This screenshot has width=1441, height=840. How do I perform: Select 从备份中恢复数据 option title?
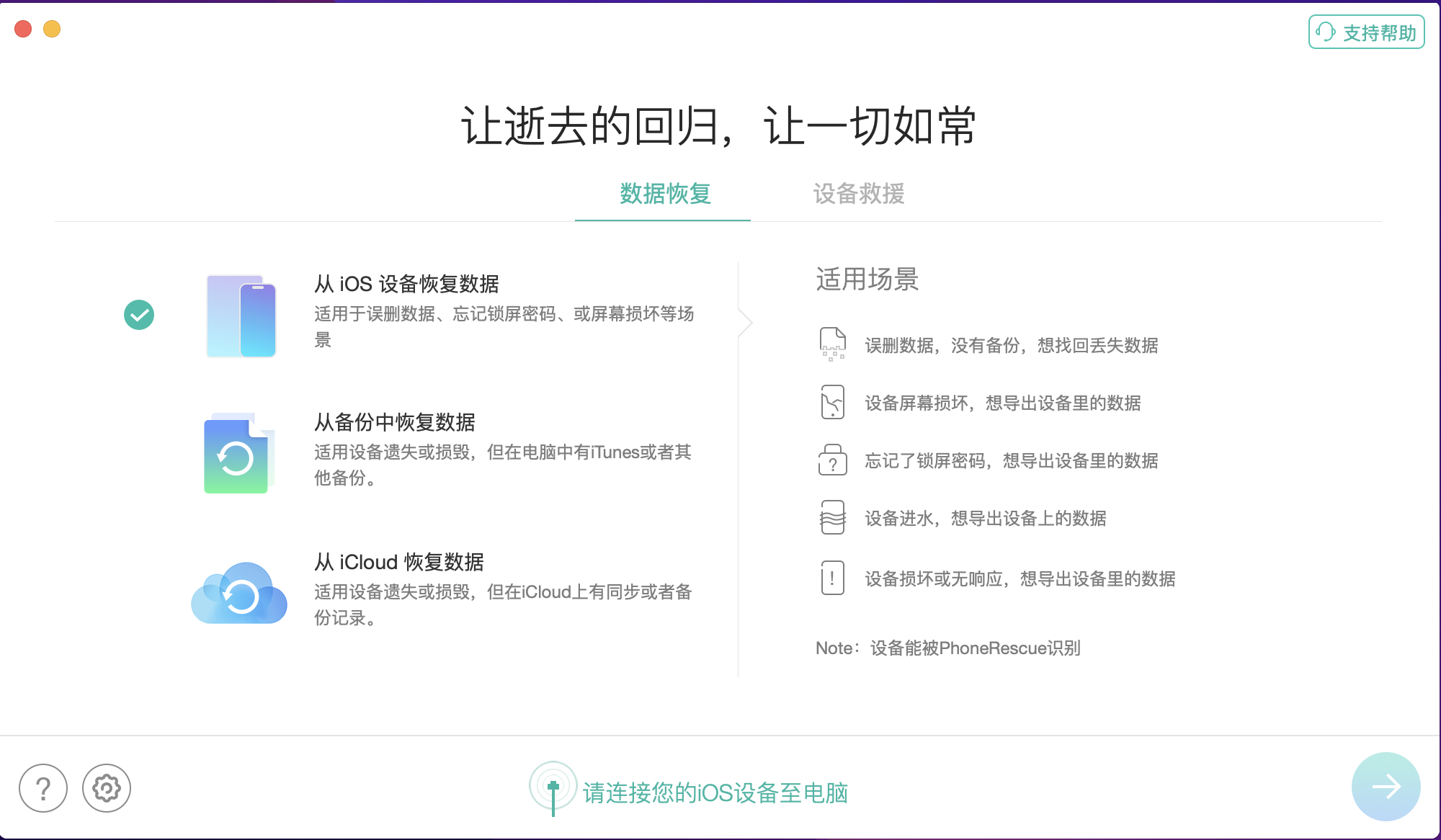click(x=395, y=422)
